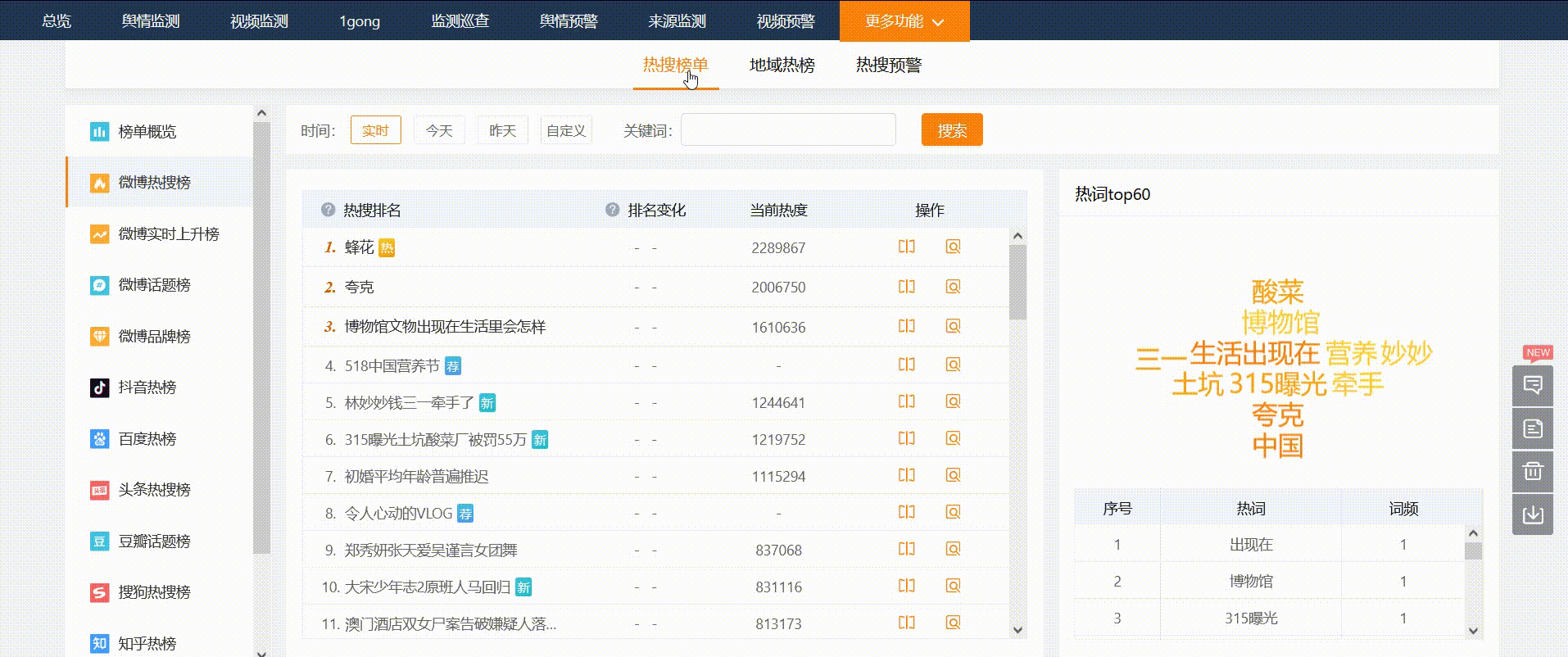Click hot words table scroll-up arrow

(1473, 532)
